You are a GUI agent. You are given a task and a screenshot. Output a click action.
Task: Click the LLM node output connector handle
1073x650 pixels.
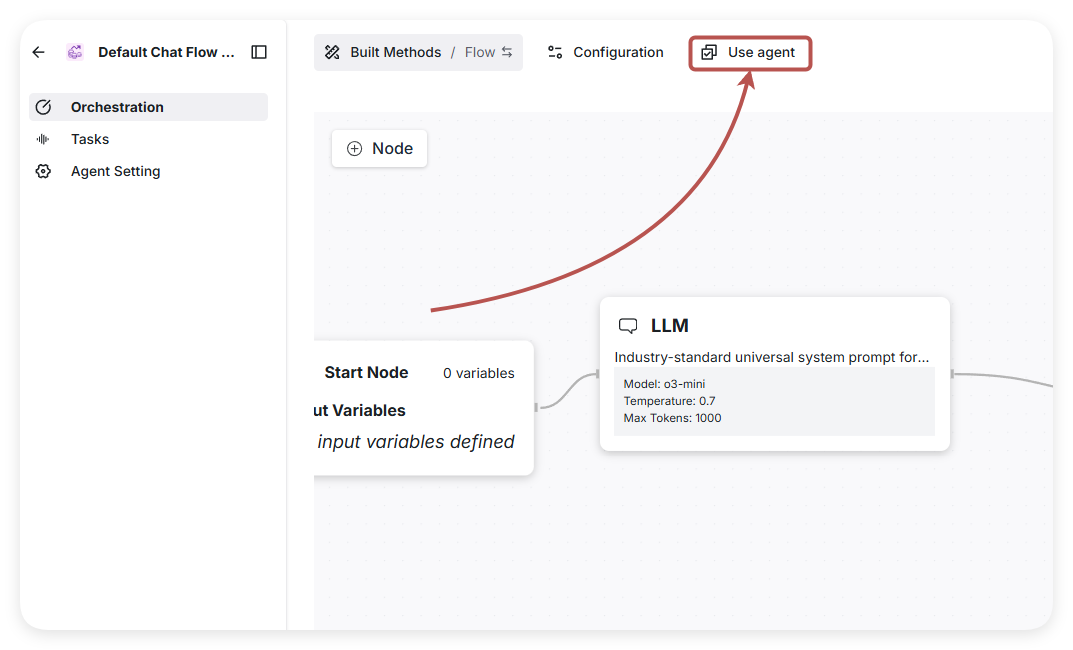click(x=951, y=374)
